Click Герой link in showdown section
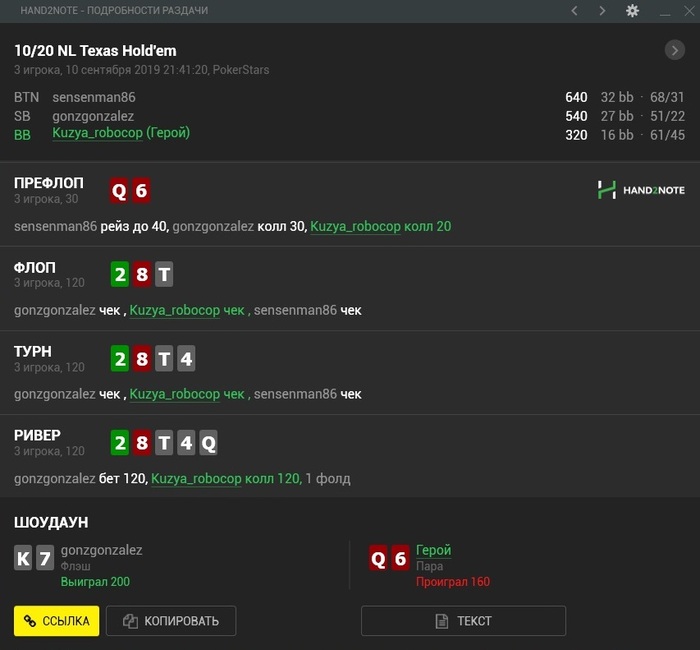 (x=433, y=550)
